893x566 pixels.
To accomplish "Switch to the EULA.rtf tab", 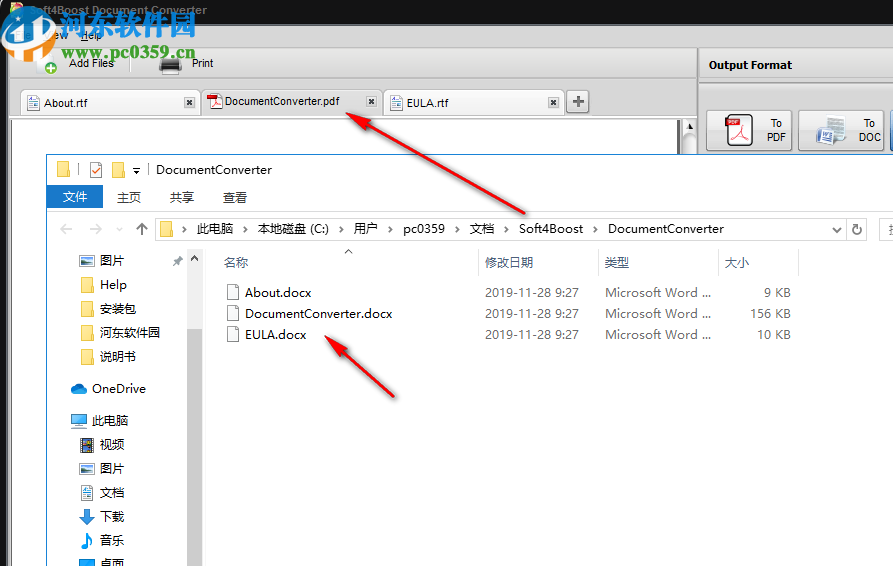I will [x=474, y=102].
